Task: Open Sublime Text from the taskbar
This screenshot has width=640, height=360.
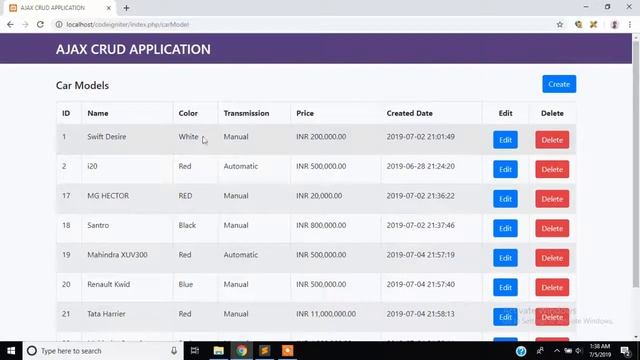Action: [264, 351]
